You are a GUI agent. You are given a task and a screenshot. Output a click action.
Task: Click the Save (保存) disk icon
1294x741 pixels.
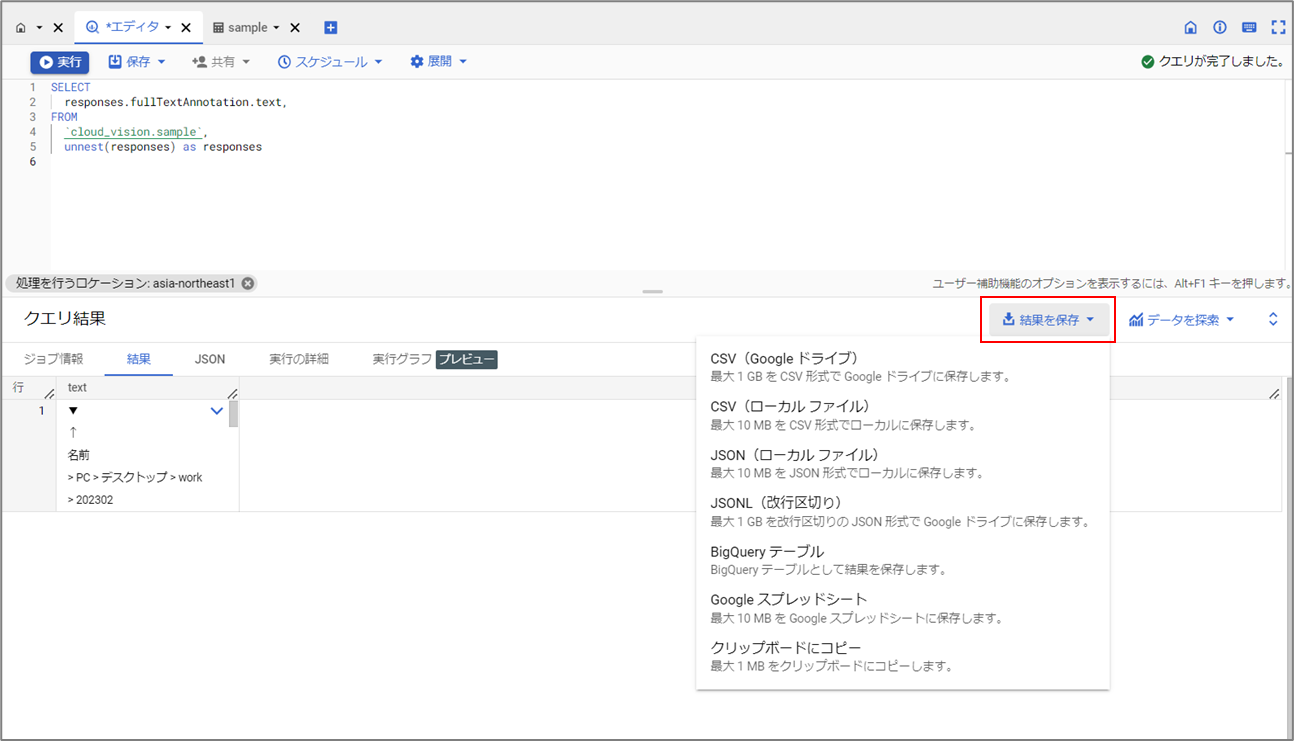[117, 61]
